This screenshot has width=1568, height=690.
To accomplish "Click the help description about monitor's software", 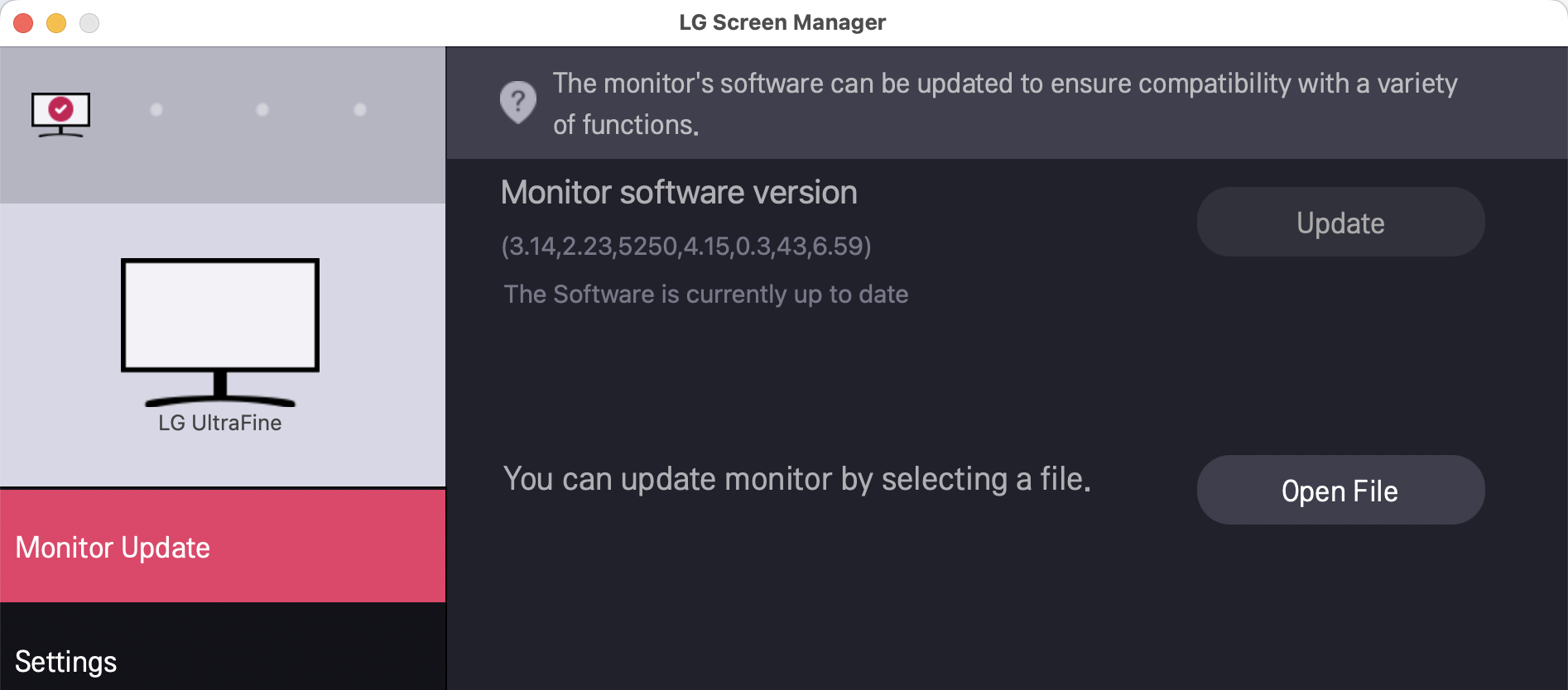I will coord(1005,103).
